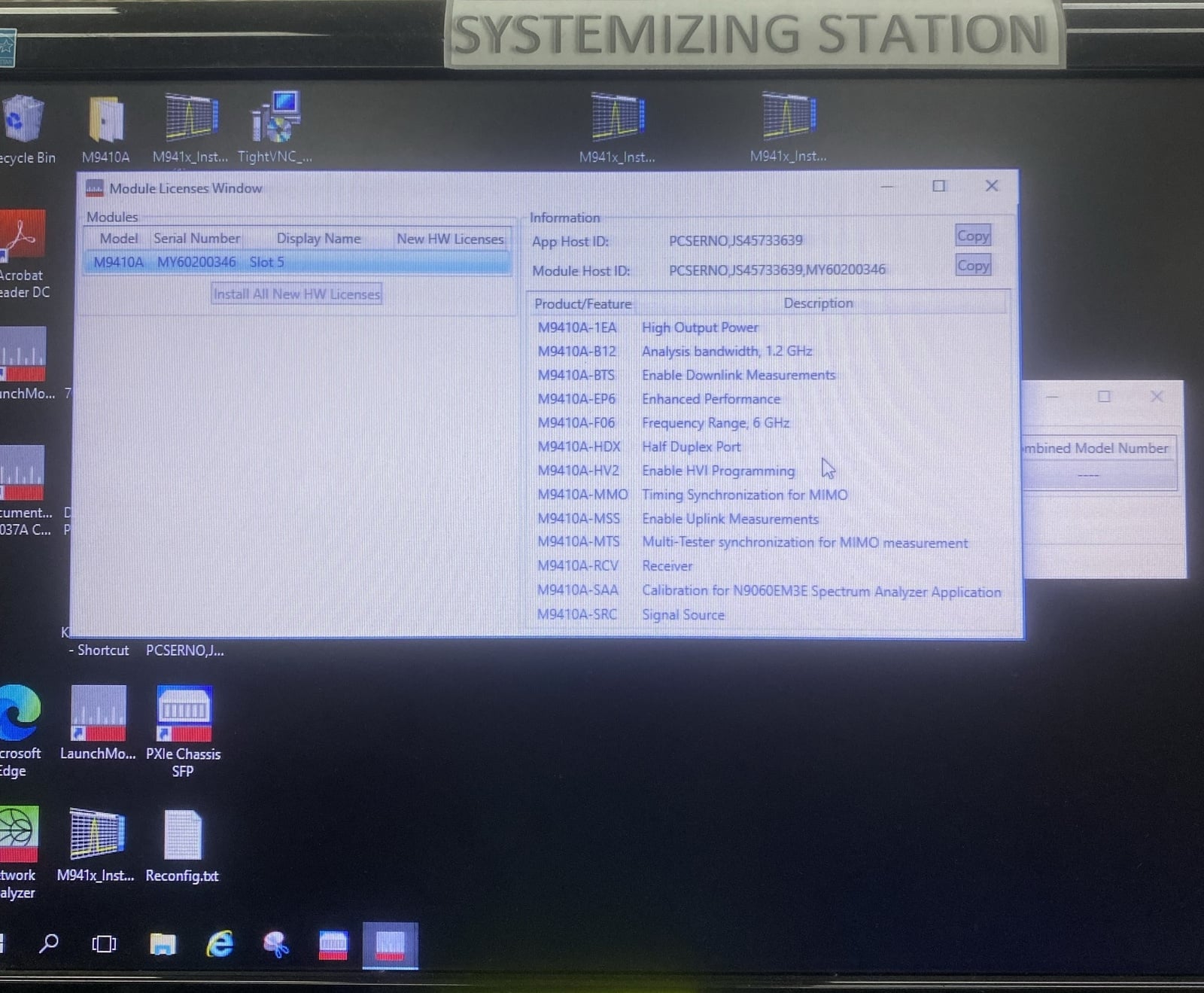Select the M9410A-F06 Frequency Range row
The height and width of the screenshot is (993, 1204).
click(x=768, y=422)
